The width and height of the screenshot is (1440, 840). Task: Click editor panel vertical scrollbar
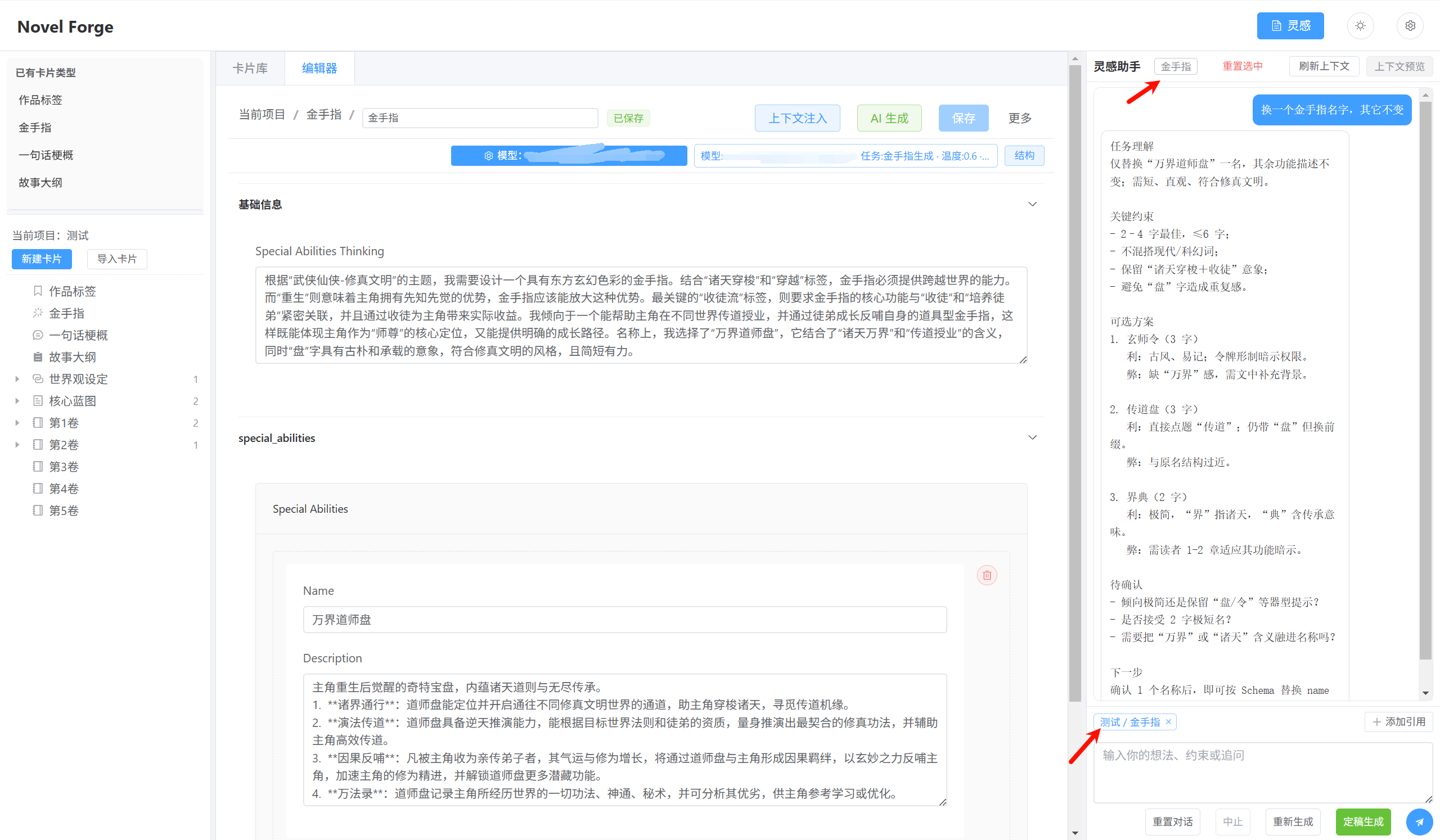pyautogui.click(x=1075, y=382)
